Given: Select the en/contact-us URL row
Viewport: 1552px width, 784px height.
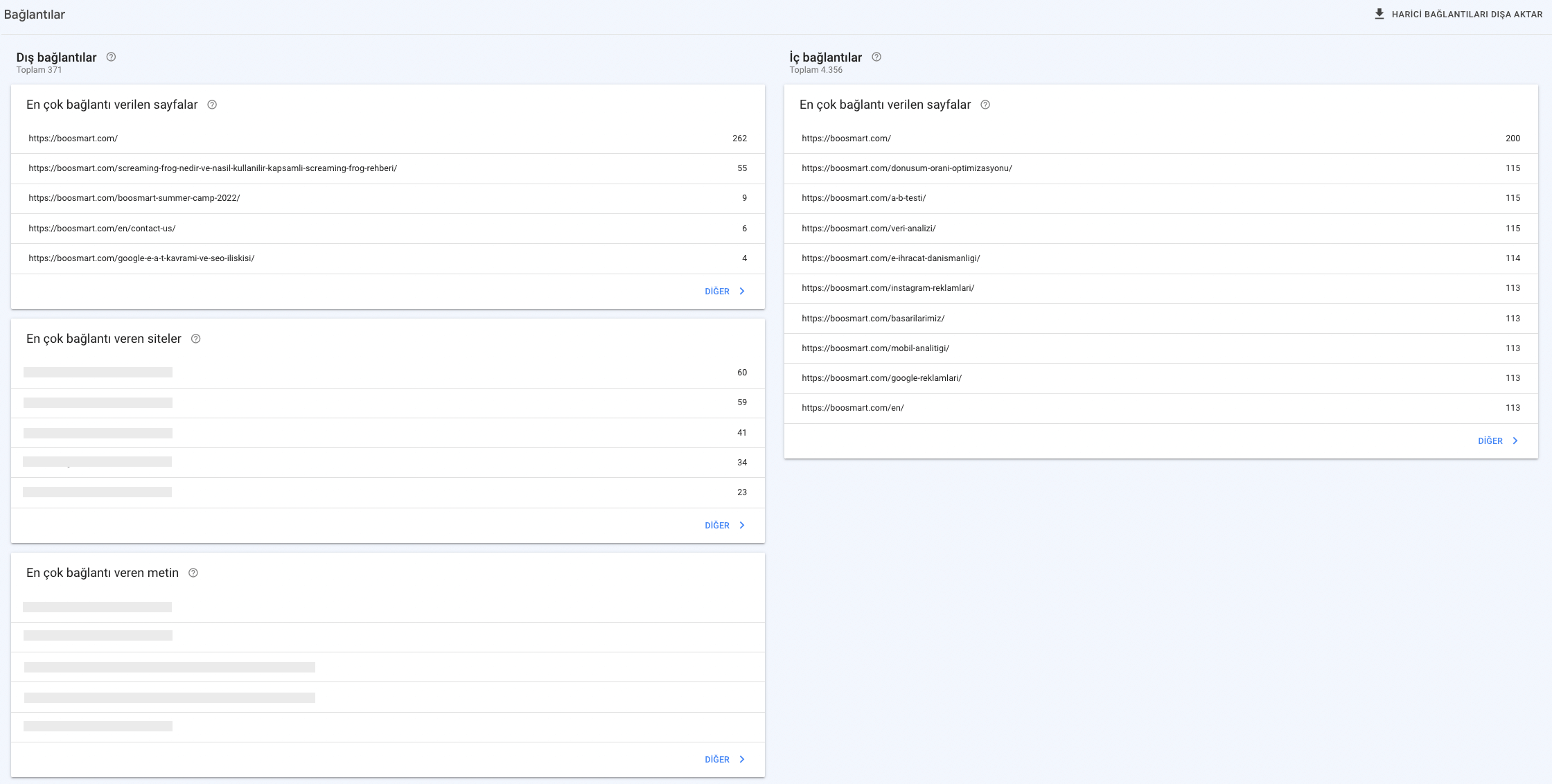Looking at the screenshot, I should point(388,229).
